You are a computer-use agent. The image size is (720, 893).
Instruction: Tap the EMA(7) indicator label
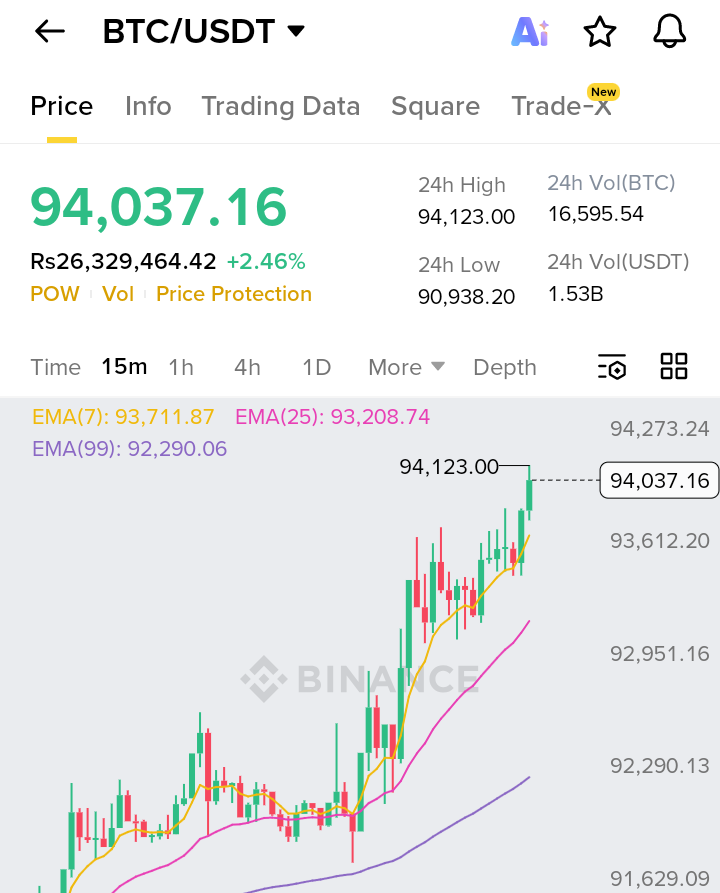tap(123, 417)
